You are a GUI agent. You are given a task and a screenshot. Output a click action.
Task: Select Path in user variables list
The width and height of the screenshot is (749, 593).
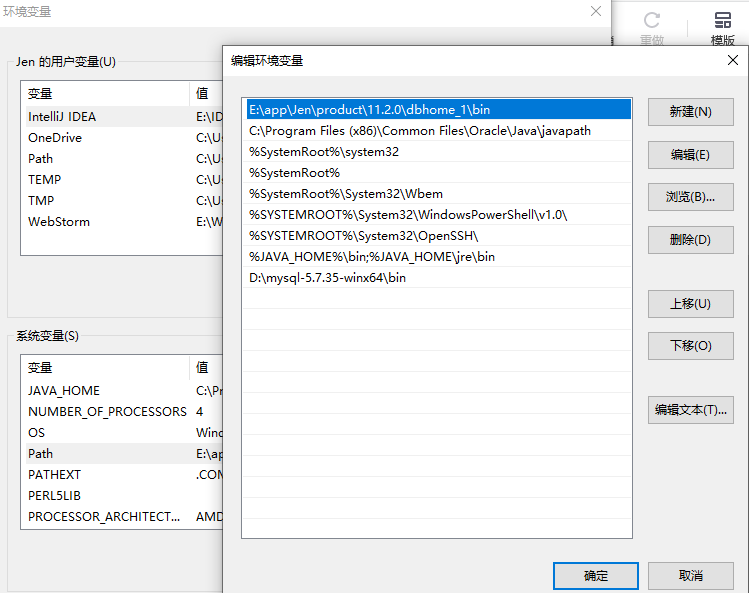(x=124, y=159)
